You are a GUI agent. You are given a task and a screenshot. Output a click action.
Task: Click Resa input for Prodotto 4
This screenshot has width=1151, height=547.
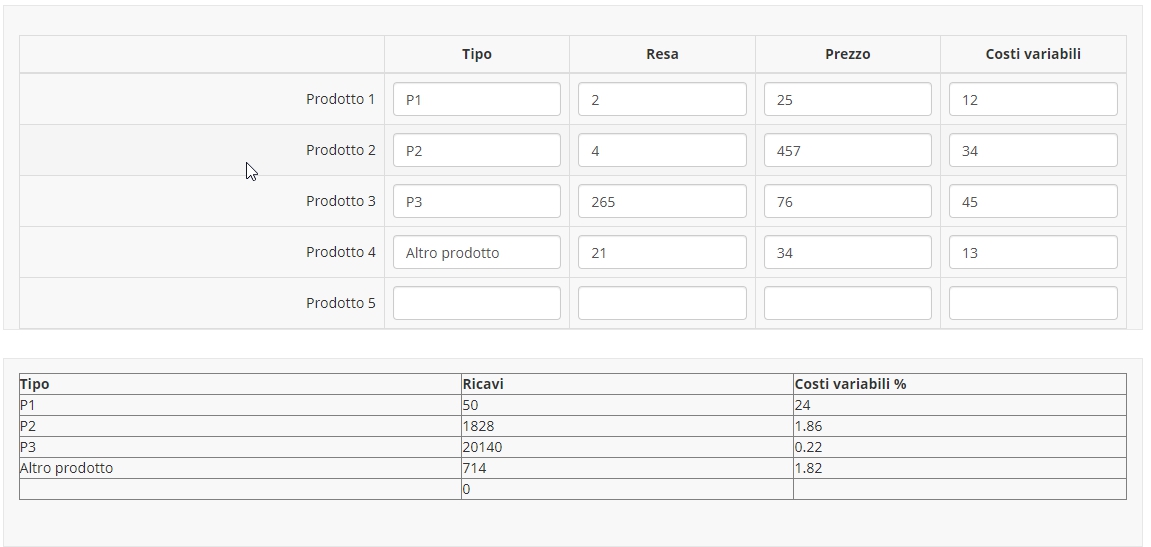tap(662, 252)
